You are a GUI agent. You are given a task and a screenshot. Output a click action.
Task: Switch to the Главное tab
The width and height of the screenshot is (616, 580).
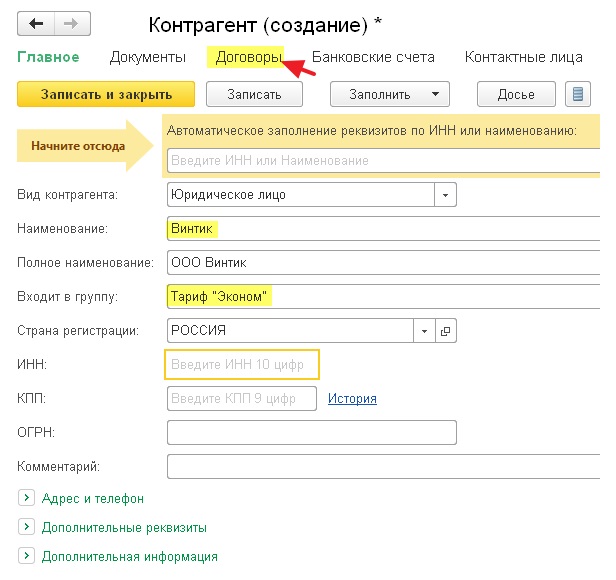tap(48, 57)
